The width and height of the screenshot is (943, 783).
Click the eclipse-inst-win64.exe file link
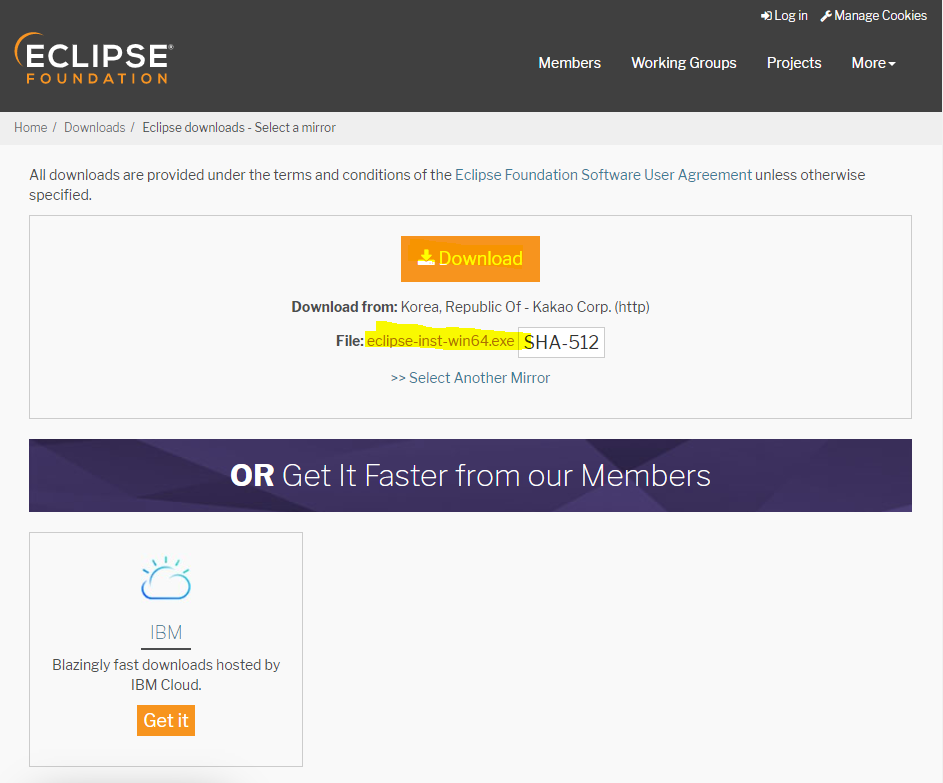click(440, 341)
